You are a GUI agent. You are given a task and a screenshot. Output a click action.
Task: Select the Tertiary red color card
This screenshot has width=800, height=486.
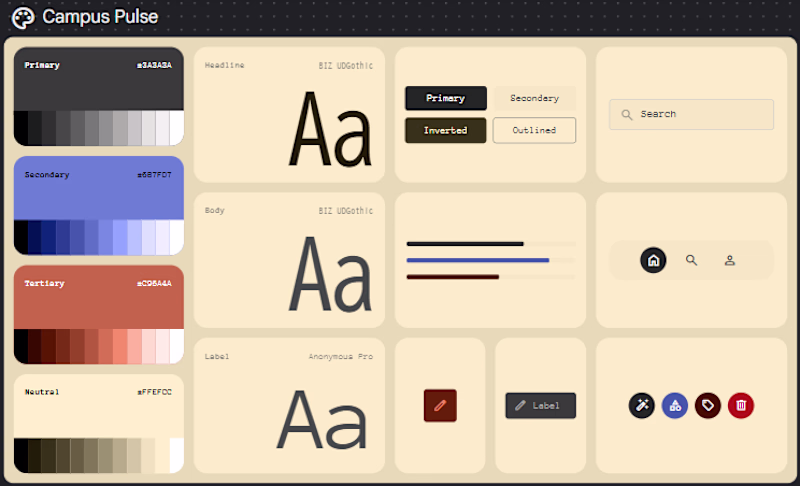(x=98, y=315)
